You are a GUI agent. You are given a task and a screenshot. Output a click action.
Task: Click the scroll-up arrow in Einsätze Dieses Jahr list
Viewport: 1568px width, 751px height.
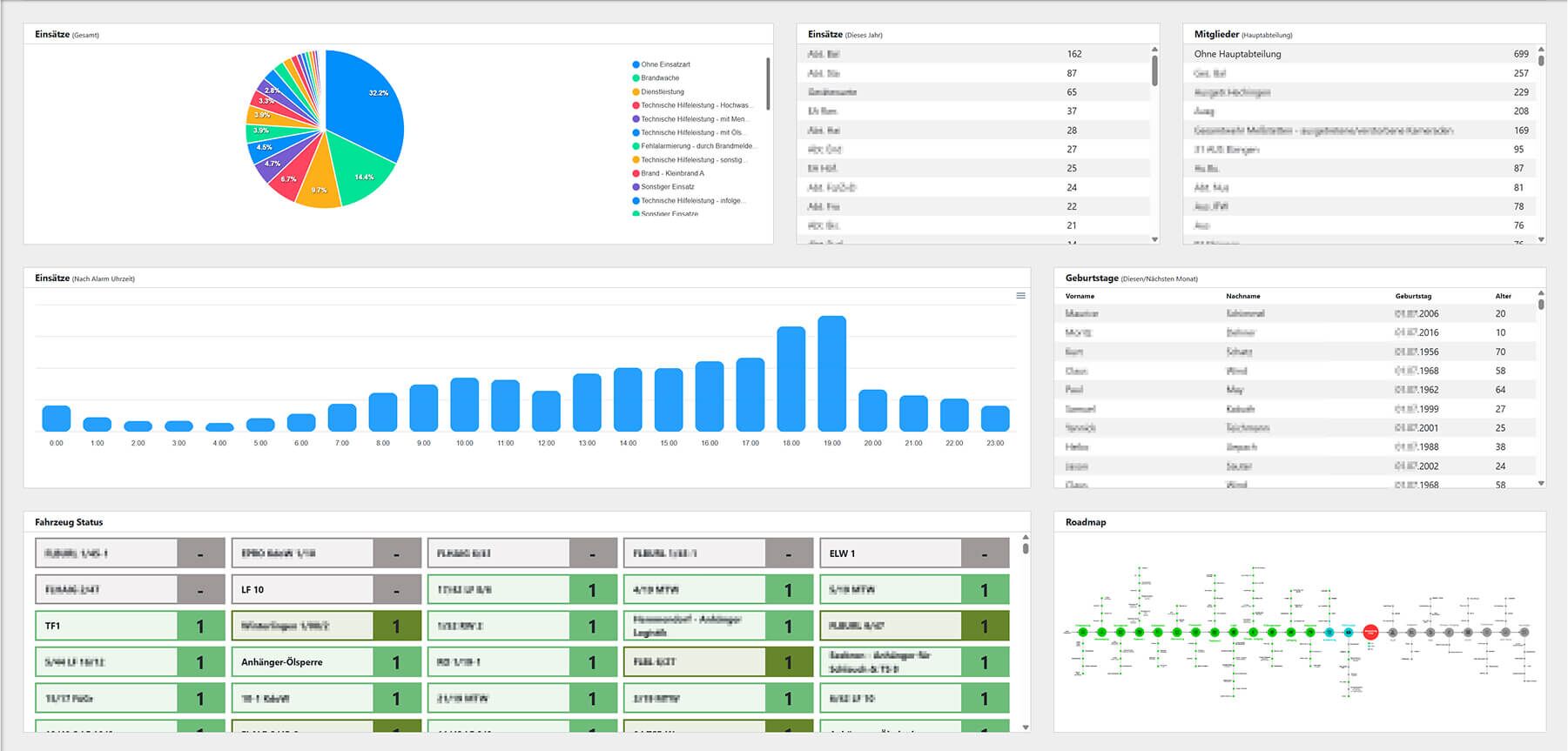tap(1154, 50)
